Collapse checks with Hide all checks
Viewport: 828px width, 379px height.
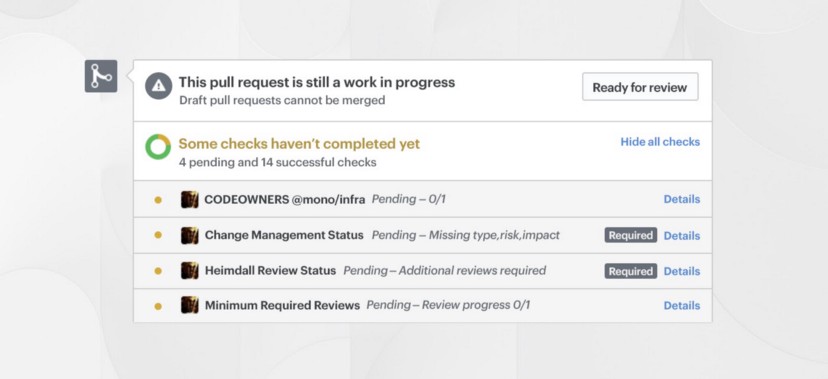[x=660, y=142]
